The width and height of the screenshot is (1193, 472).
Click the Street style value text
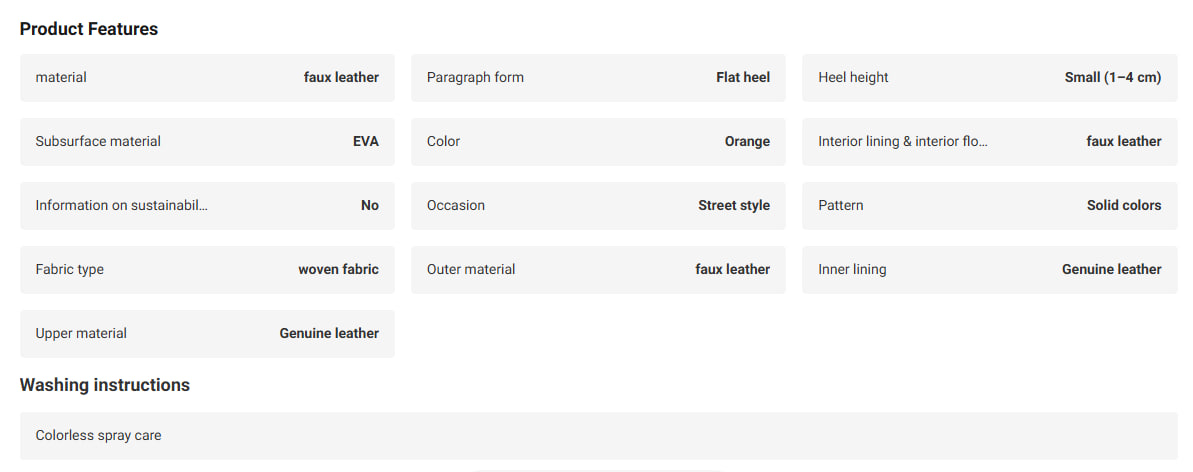pyautogui.click(x=734, y=206)
